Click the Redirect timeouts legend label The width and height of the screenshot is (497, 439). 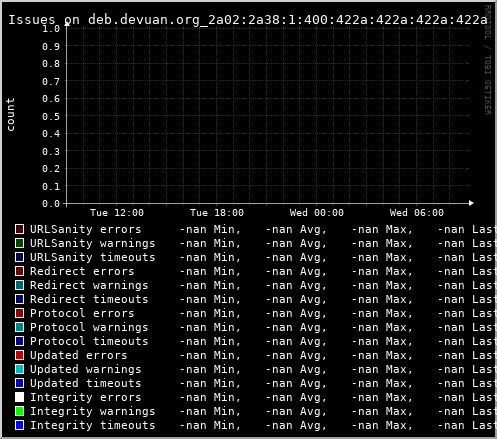click(89, 299)
